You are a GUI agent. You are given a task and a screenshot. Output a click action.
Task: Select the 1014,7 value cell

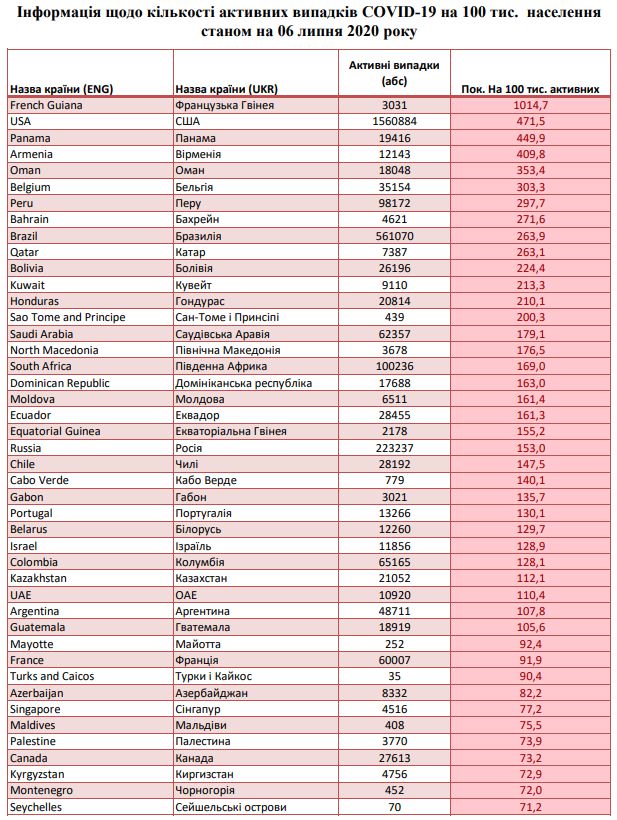(529, 105)
